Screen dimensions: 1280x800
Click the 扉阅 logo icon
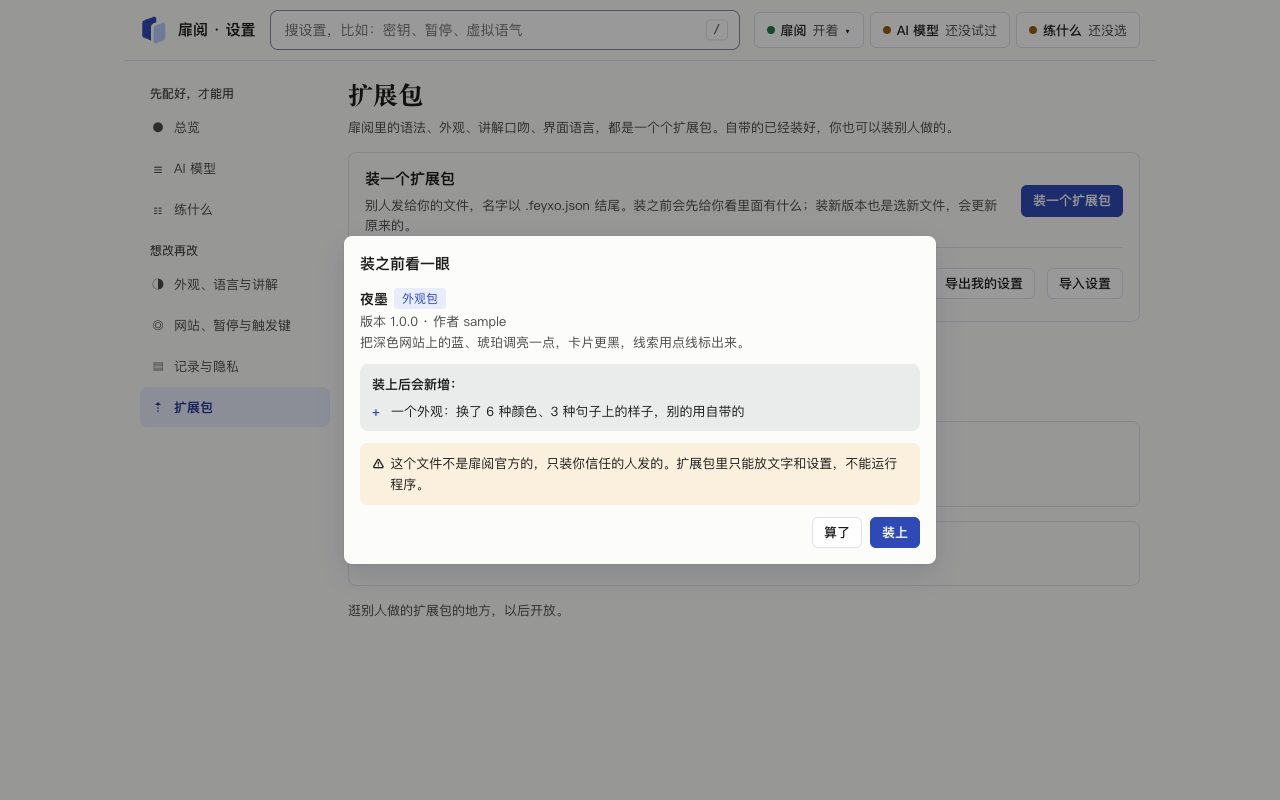pyautogui.click(x=153, y=30)
